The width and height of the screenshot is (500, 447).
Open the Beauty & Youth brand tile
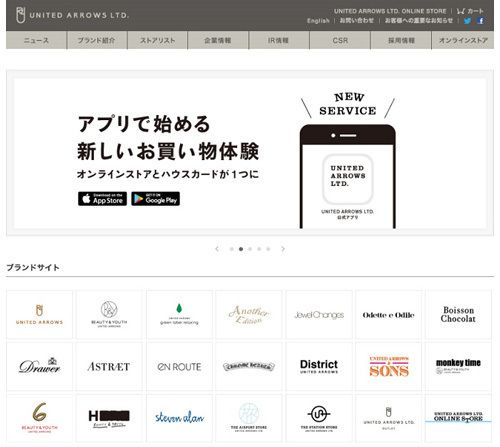[109, 315]
